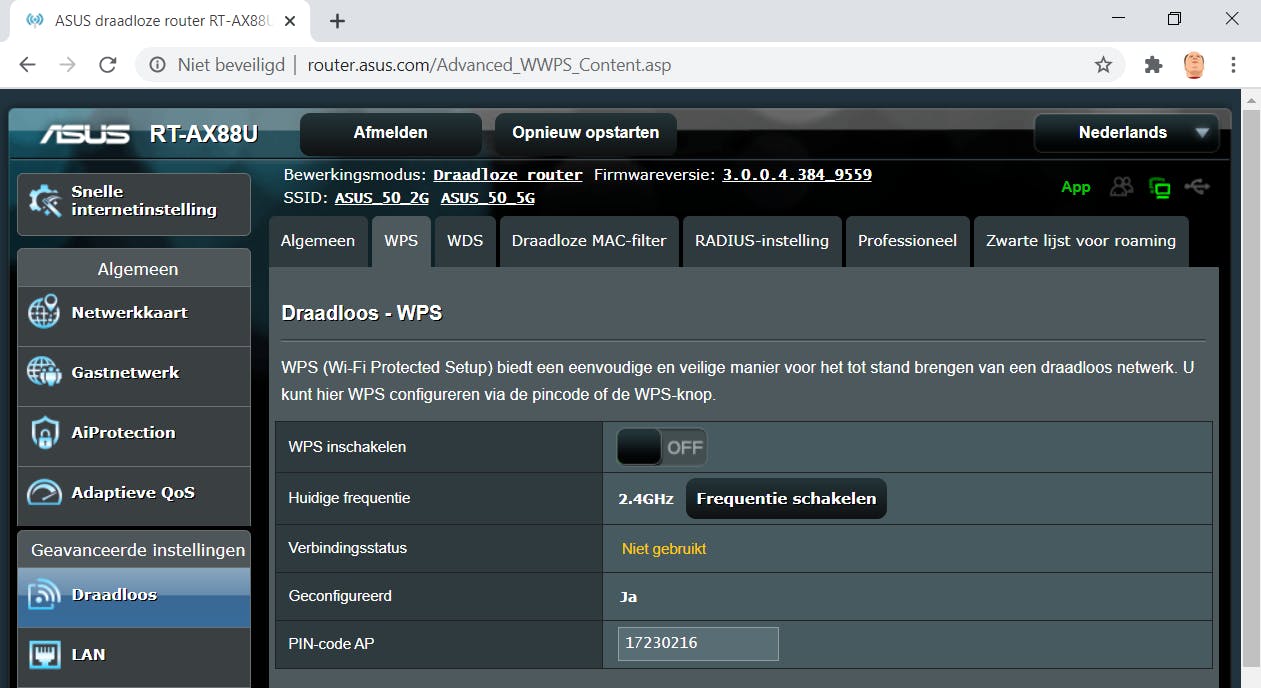Click the Gastnetwerk globe icon
The image size is (1261, 688).
(x=44, y=373)
